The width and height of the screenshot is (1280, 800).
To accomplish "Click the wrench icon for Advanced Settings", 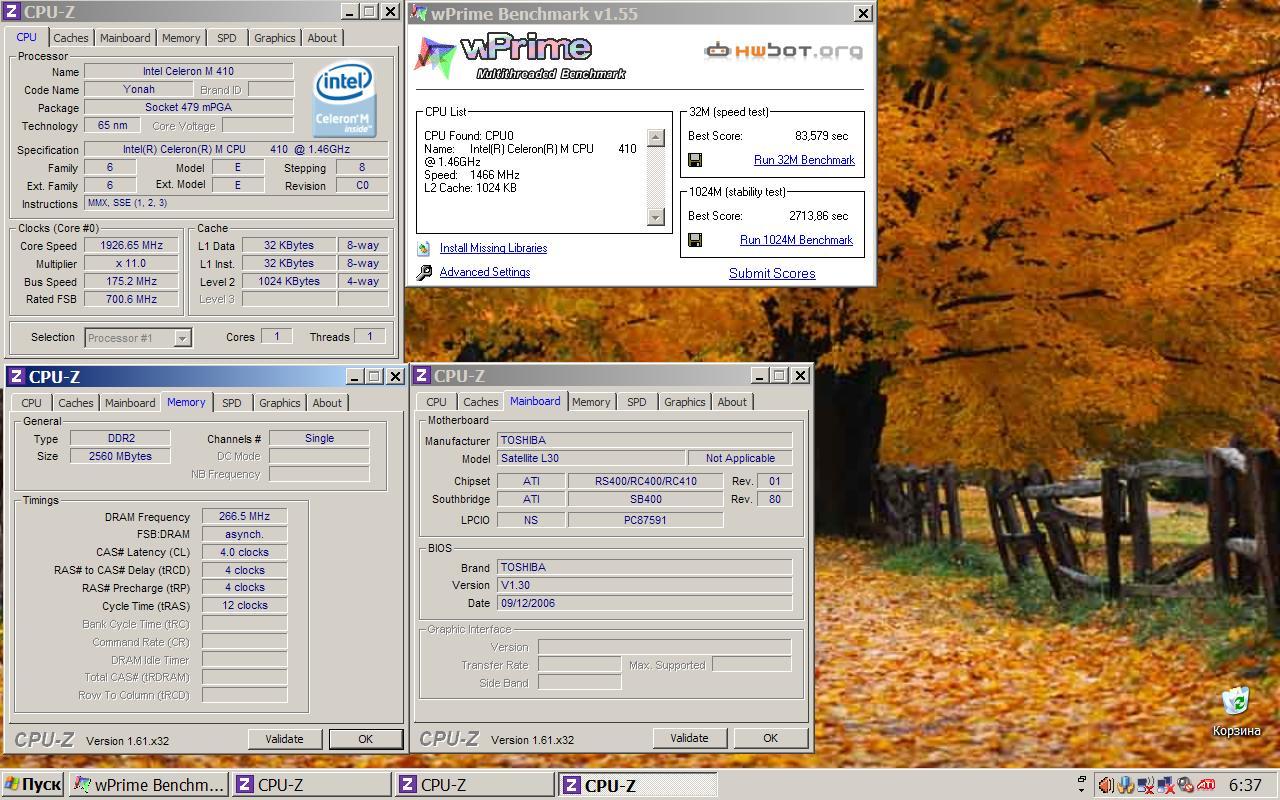I will [x=424, y=272].
